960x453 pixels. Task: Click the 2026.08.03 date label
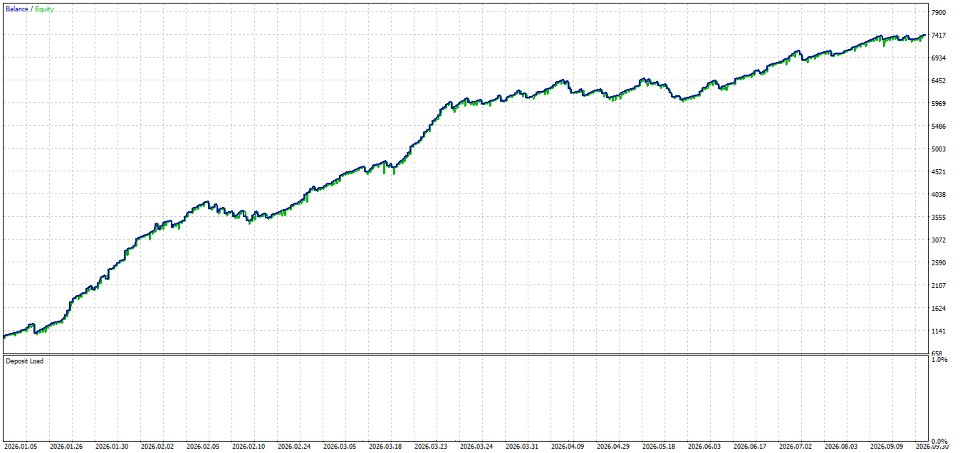[842, 447]
